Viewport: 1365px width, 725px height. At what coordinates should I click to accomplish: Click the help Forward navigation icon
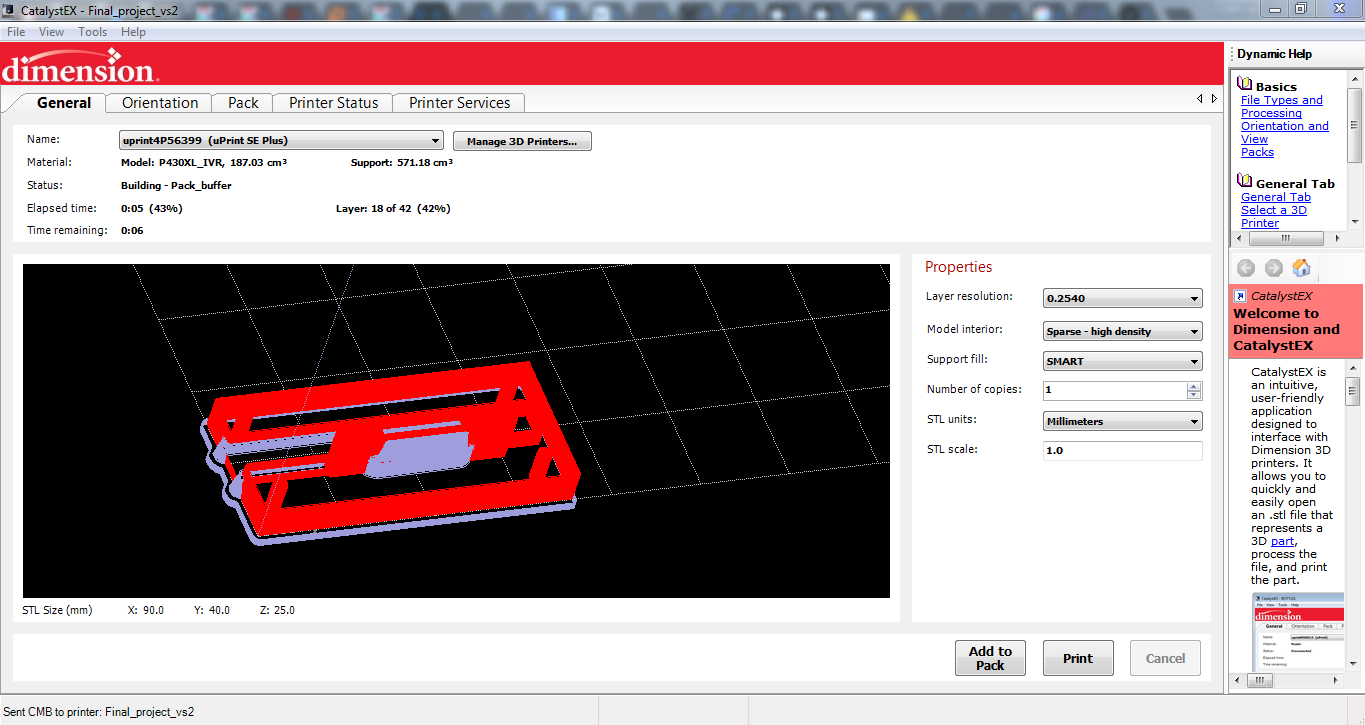click(x=1273, y=268)
